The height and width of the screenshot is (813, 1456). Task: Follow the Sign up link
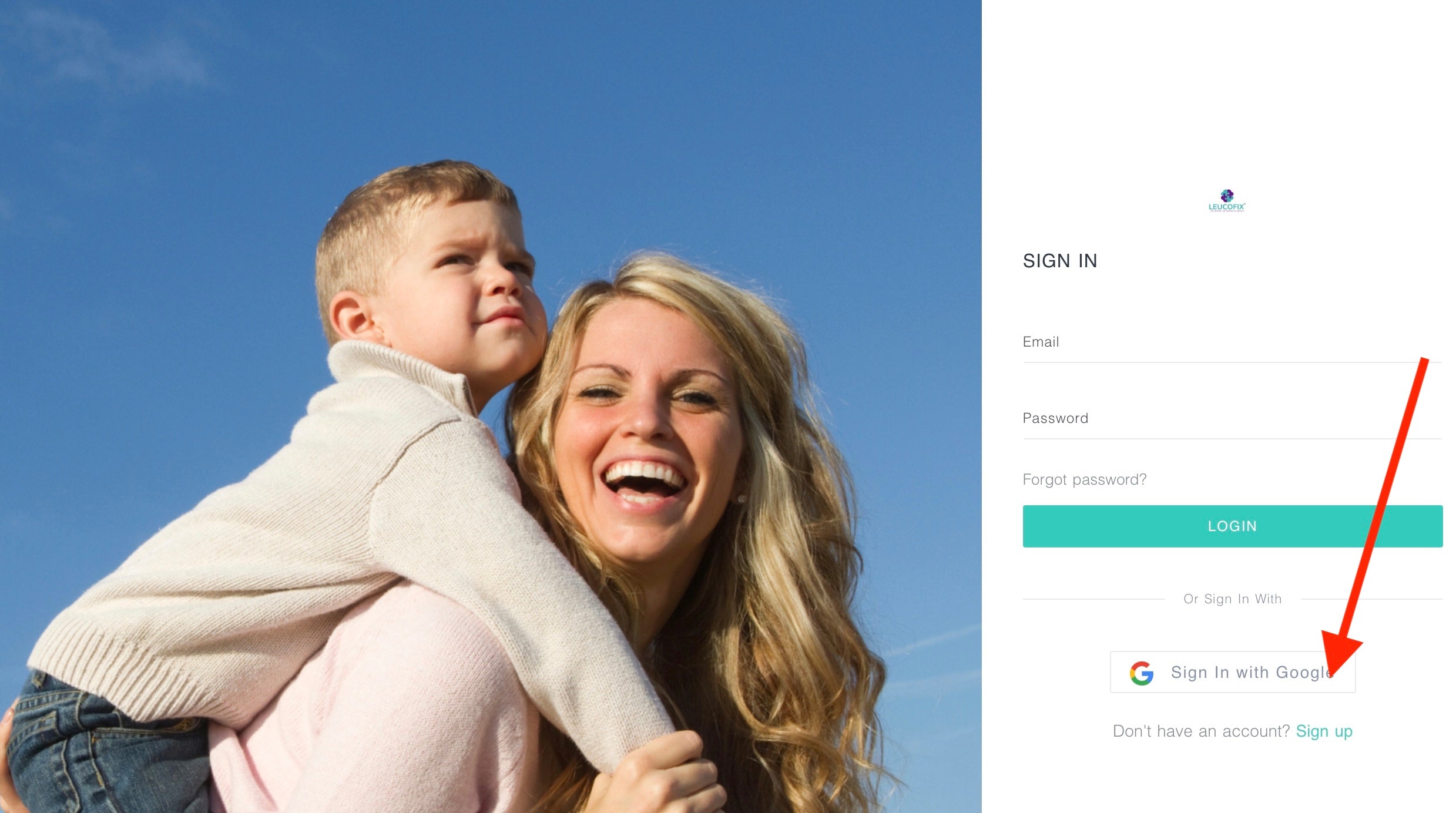tap(1324, 731)
